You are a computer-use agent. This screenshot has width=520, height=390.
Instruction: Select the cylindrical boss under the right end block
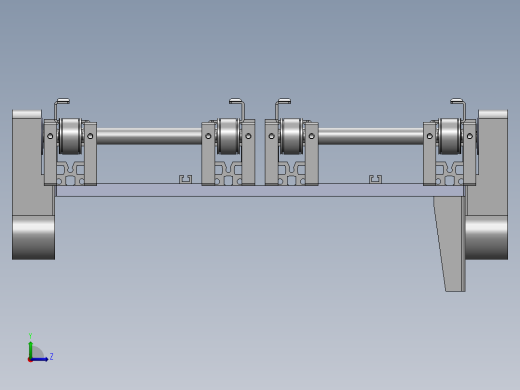486,238
